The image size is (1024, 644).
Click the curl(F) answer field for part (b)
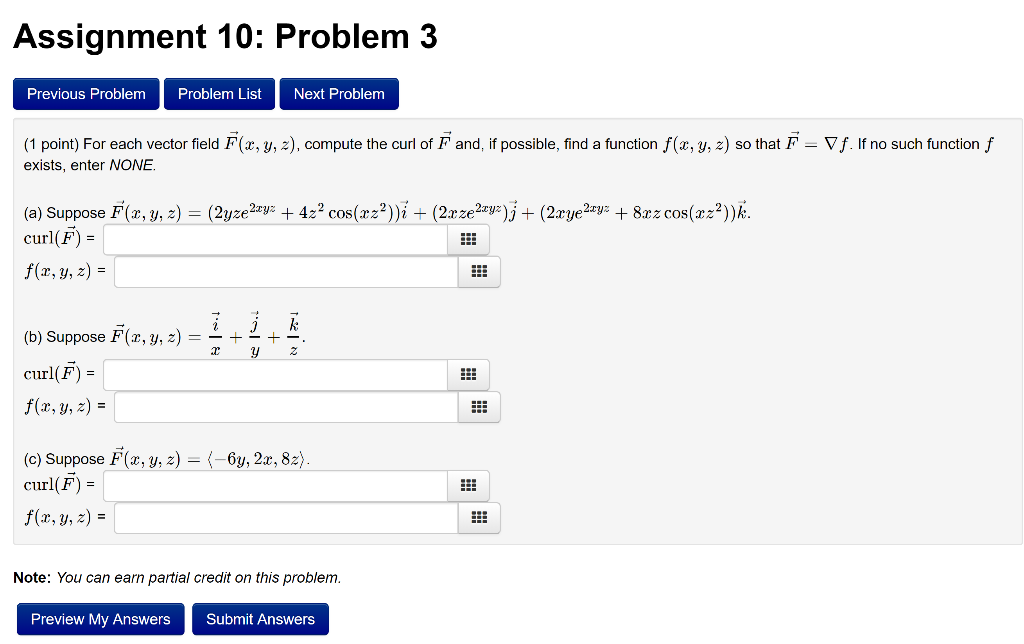[x=270, y=374]
